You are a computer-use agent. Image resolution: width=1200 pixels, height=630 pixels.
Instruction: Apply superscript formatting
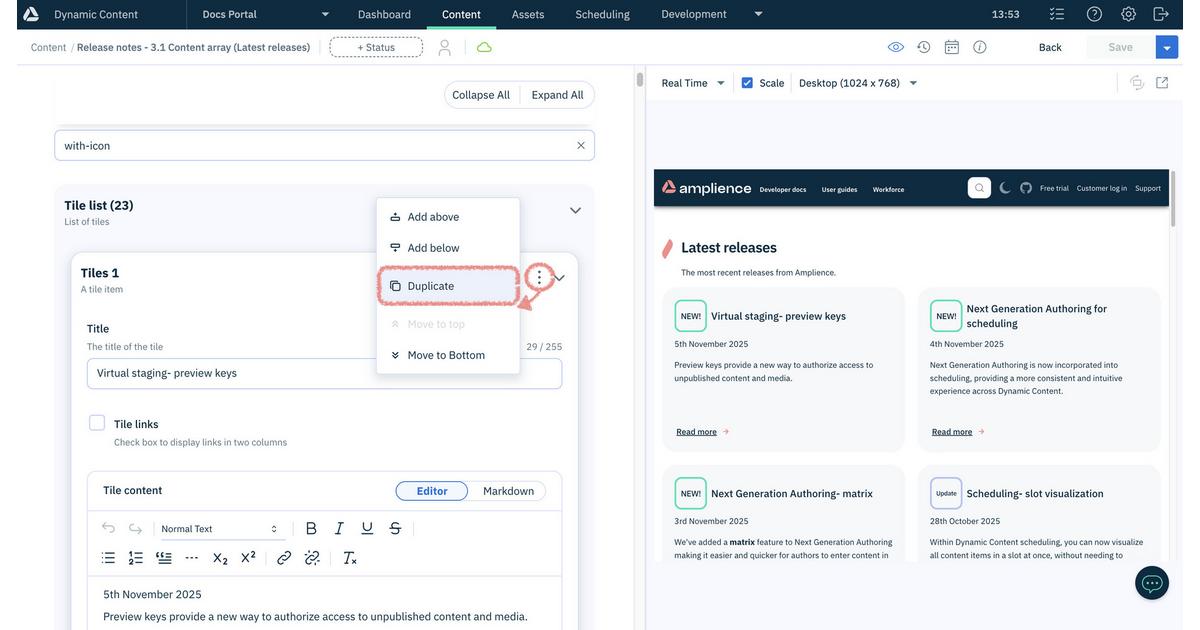pos(248,558)
